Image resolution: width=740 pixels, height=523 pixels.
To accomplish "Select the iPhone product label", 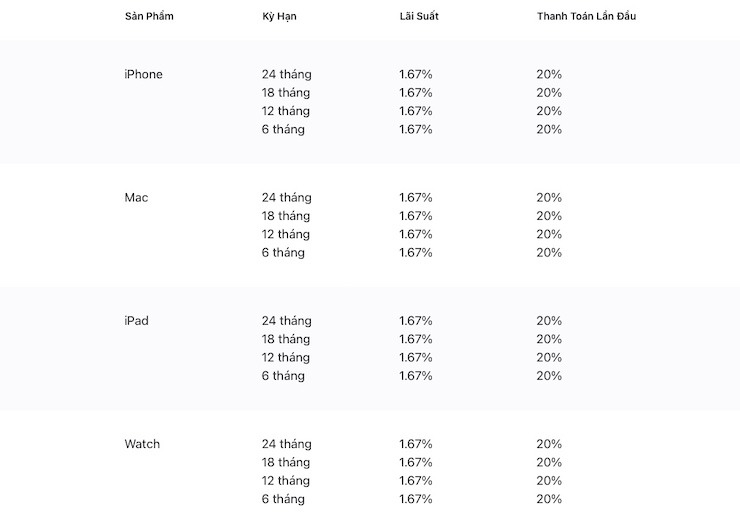I will point(143,75).
